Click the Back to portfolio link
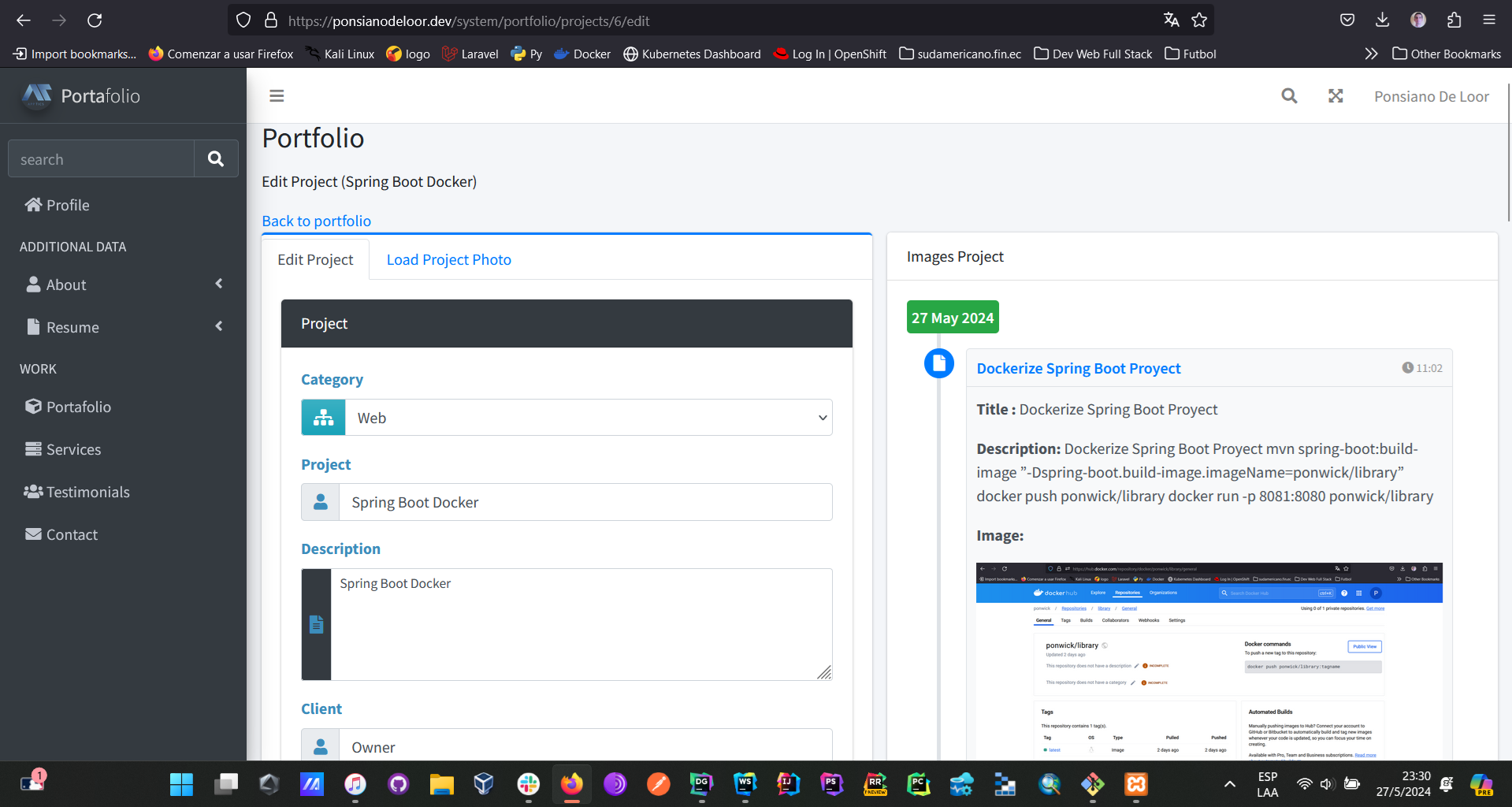1512x807 pixels. (316, 221)
